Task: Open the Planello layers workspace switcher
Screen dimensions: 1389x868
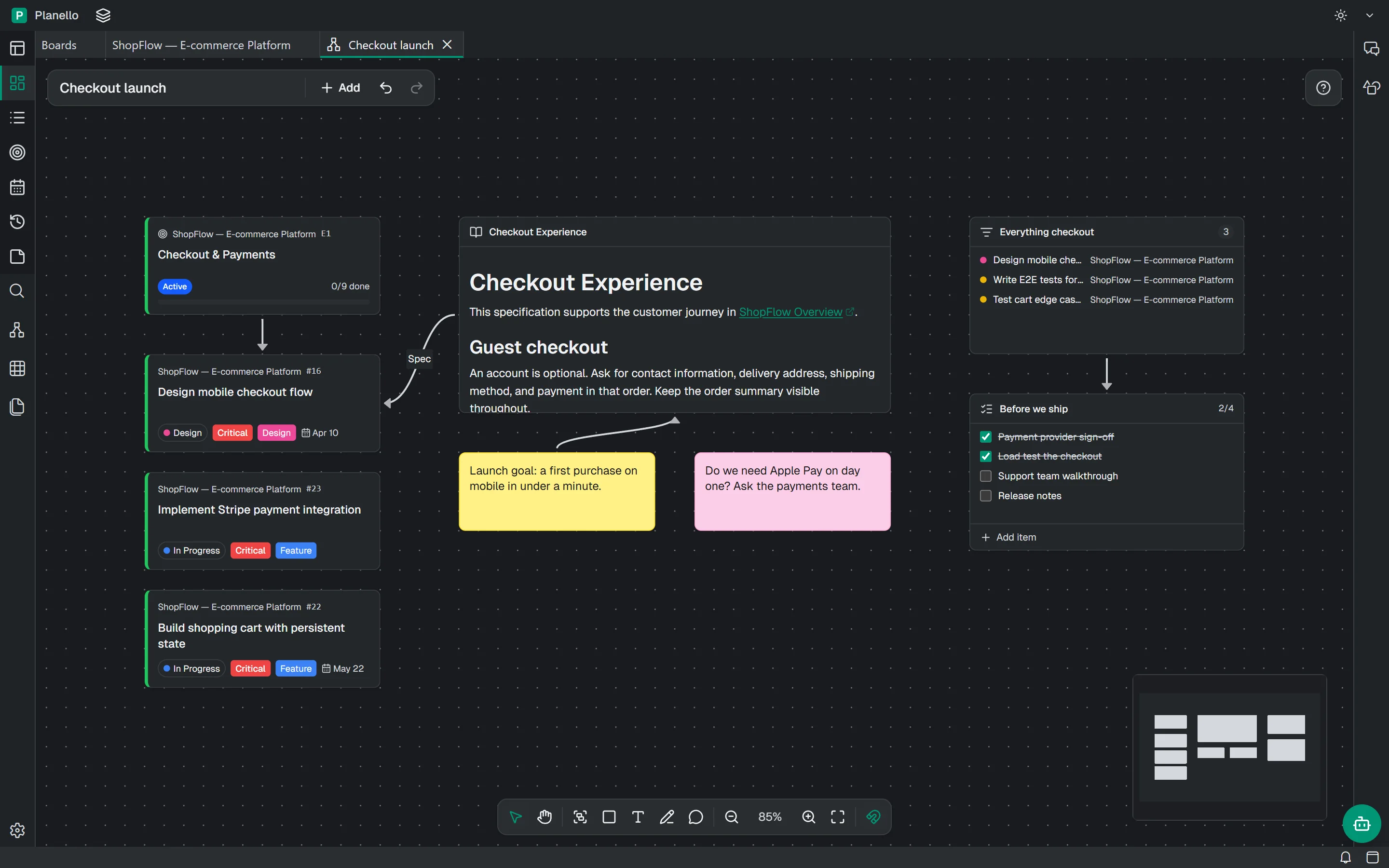Action: [103, 15]
